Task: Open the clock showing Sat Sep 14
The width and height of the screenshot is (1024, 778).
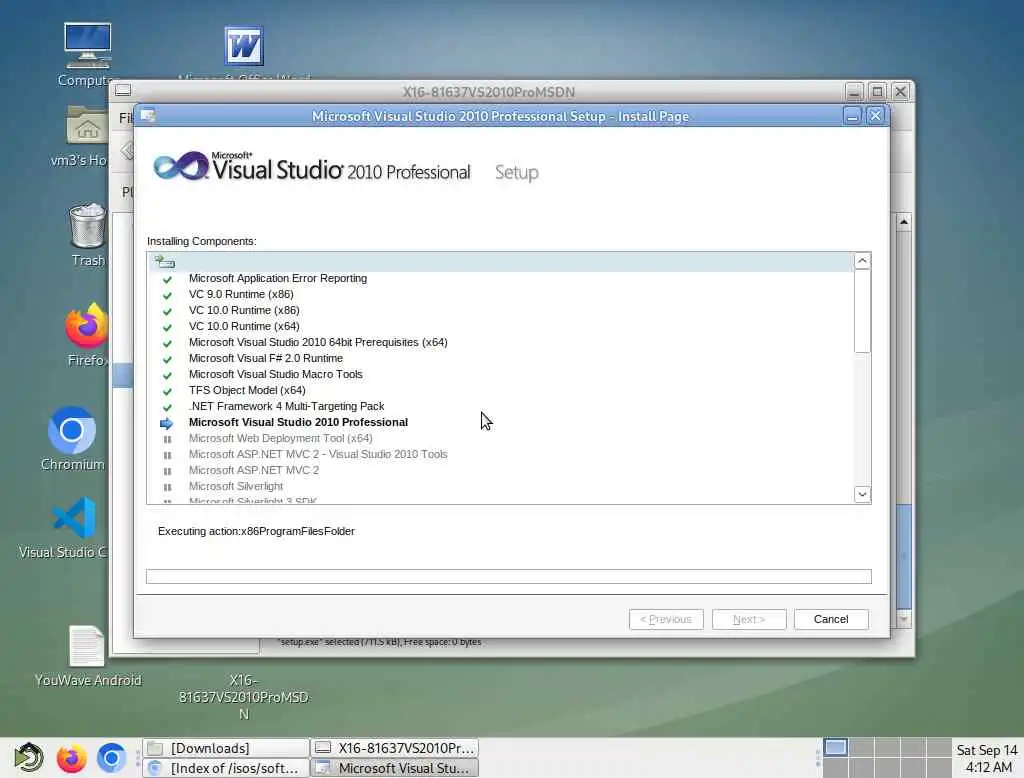Action: (x=987, y=758)
